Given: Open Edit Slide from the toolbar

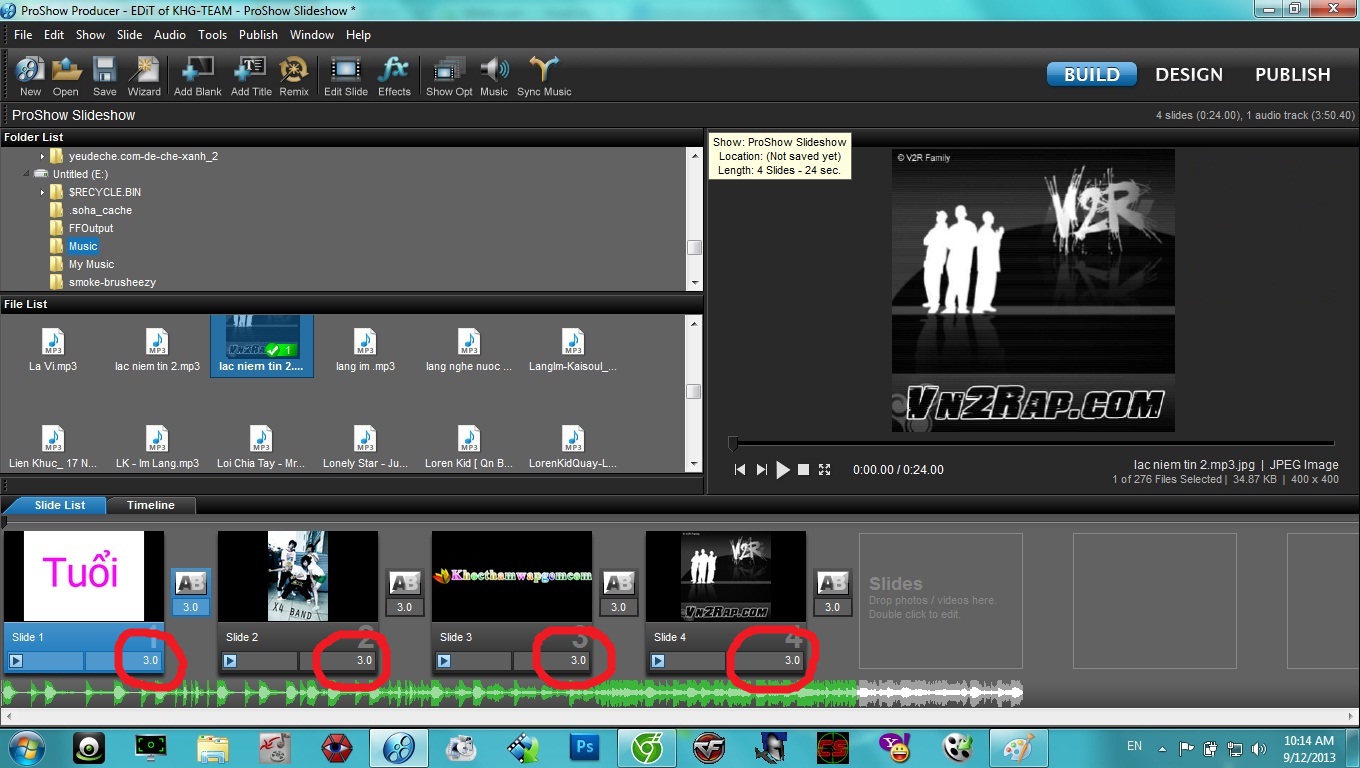Looking at the screenshot, I should pyautogui.click(x=345, y=71).
